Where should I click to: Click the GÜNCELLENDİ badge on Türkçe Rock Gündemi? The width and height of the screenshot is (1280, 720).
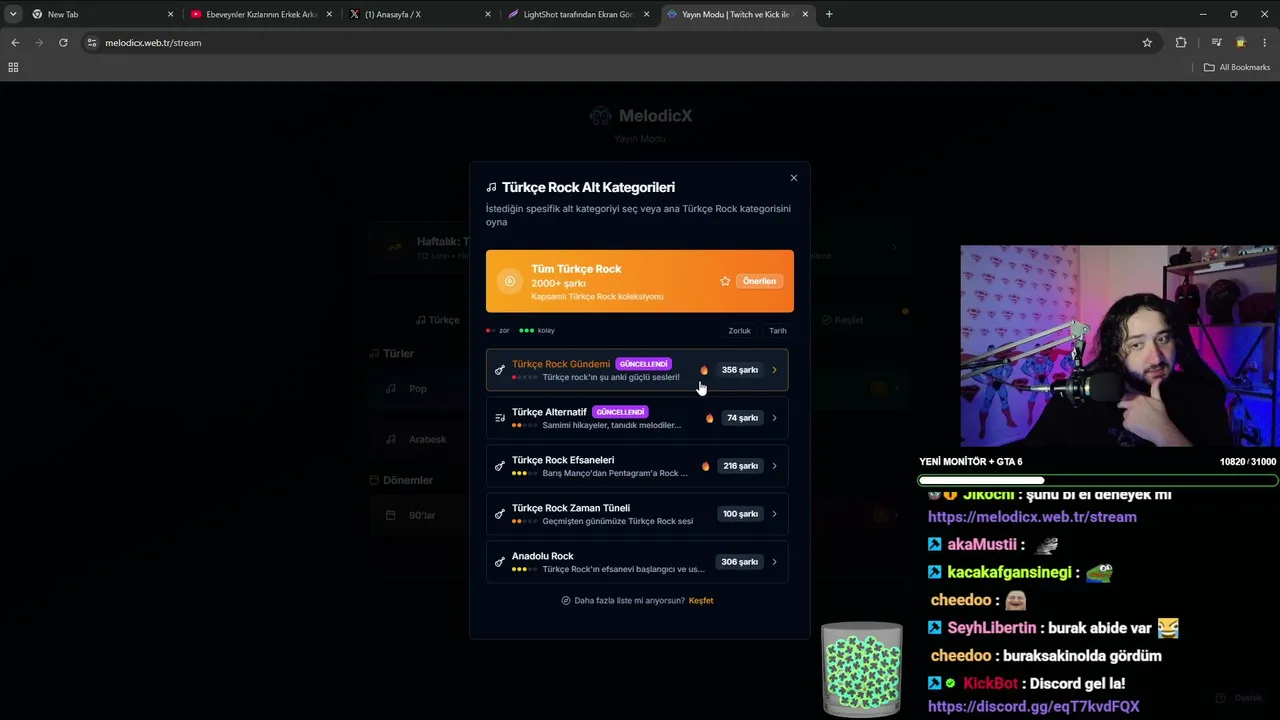click(643, 364)
